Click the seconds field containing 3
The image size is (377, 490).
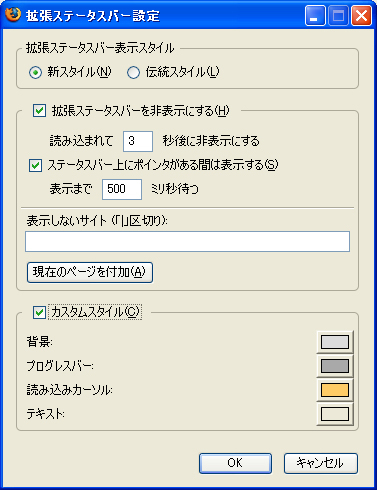coord(138,141)
